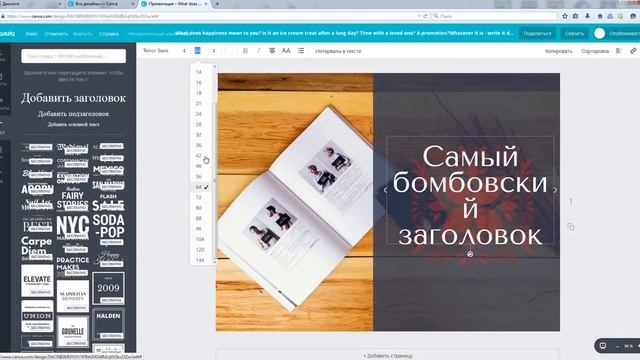Change the text alignment icon
This screenshot has height=360, width=640.
point(272,51)
